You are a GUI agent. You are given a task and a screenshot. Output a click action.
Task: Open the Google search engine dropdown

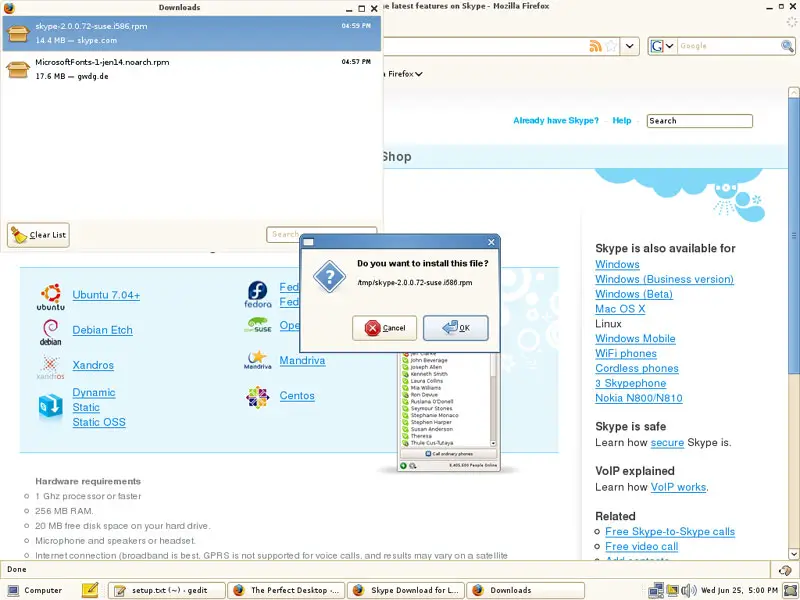point(662,46)
